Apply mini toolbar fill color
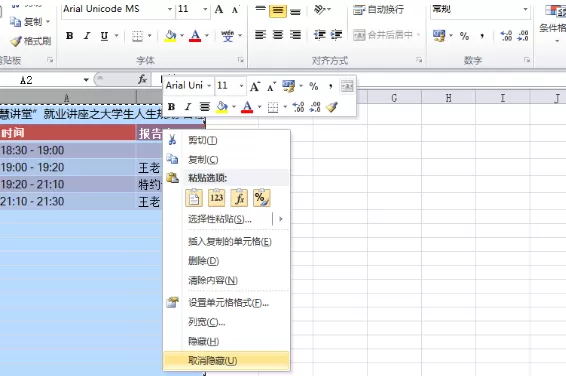Screen dimensions: 566x376 pos(222,107)
